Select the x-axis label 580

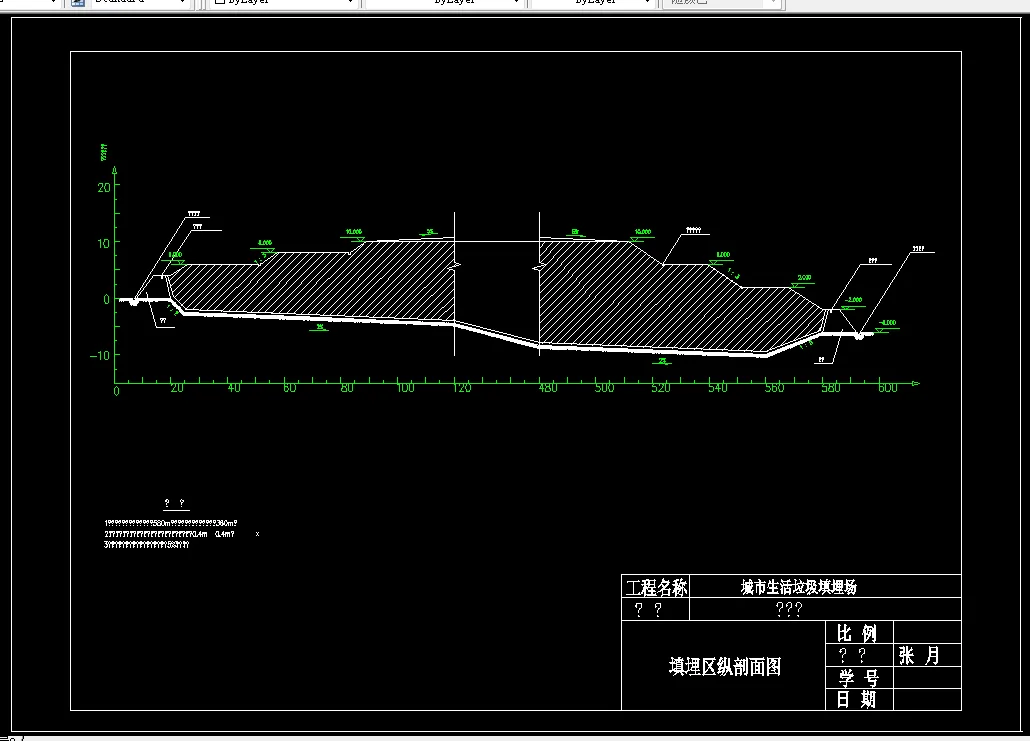tap(831, 388)
